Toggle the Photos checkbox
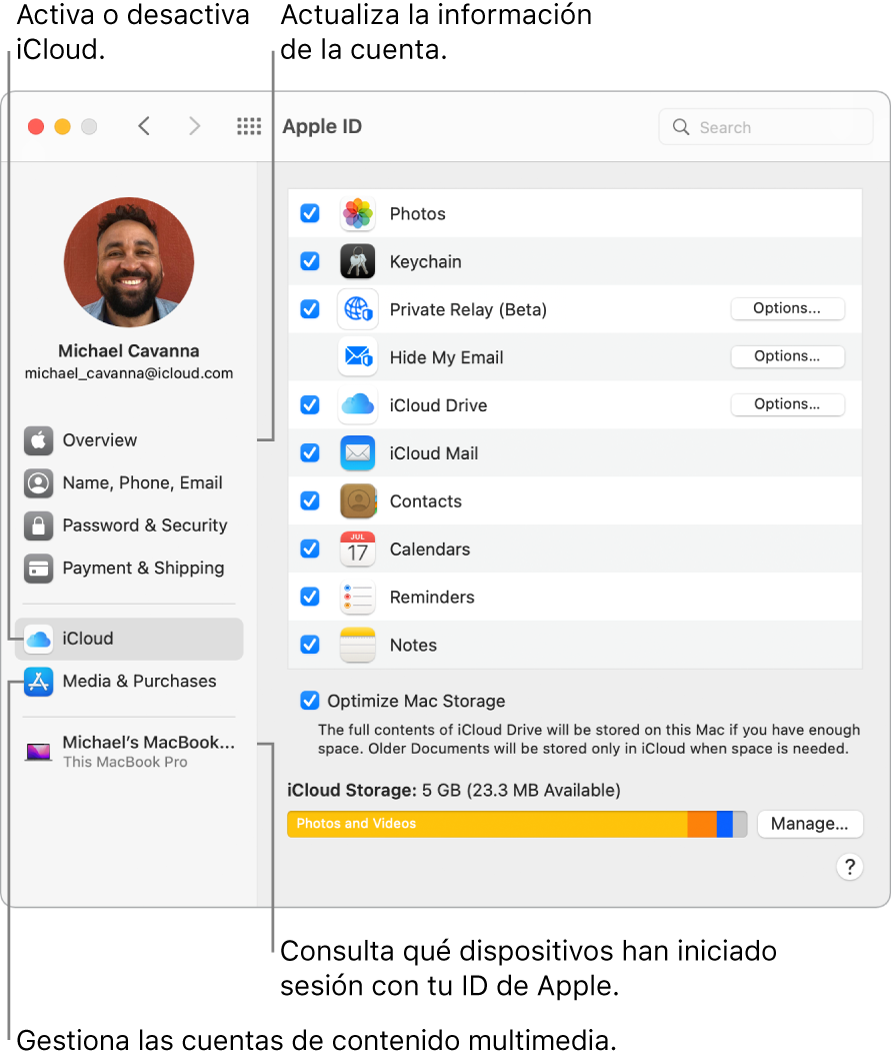Screen dimensions: 891x1056 point(310,213)
